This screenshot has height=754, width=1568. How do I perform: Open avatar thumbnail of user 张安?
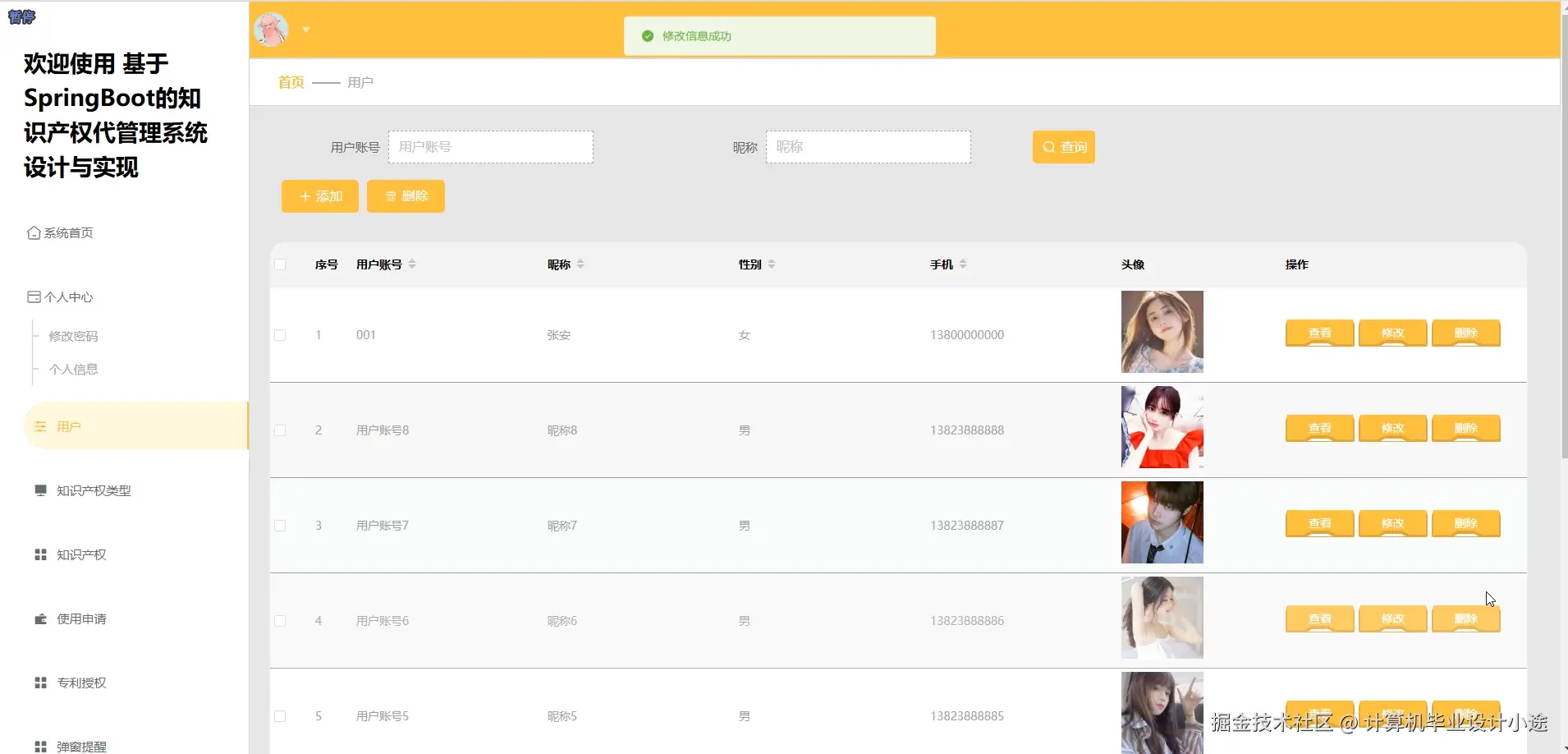tap(1162, 332)
